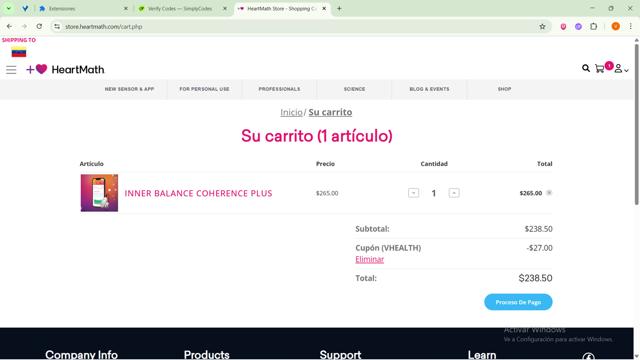Click Eliminar to remove VHEALTH coupon
Image resolution: width=640 pixels, height=360 pixels.
[x=369, y=259]
